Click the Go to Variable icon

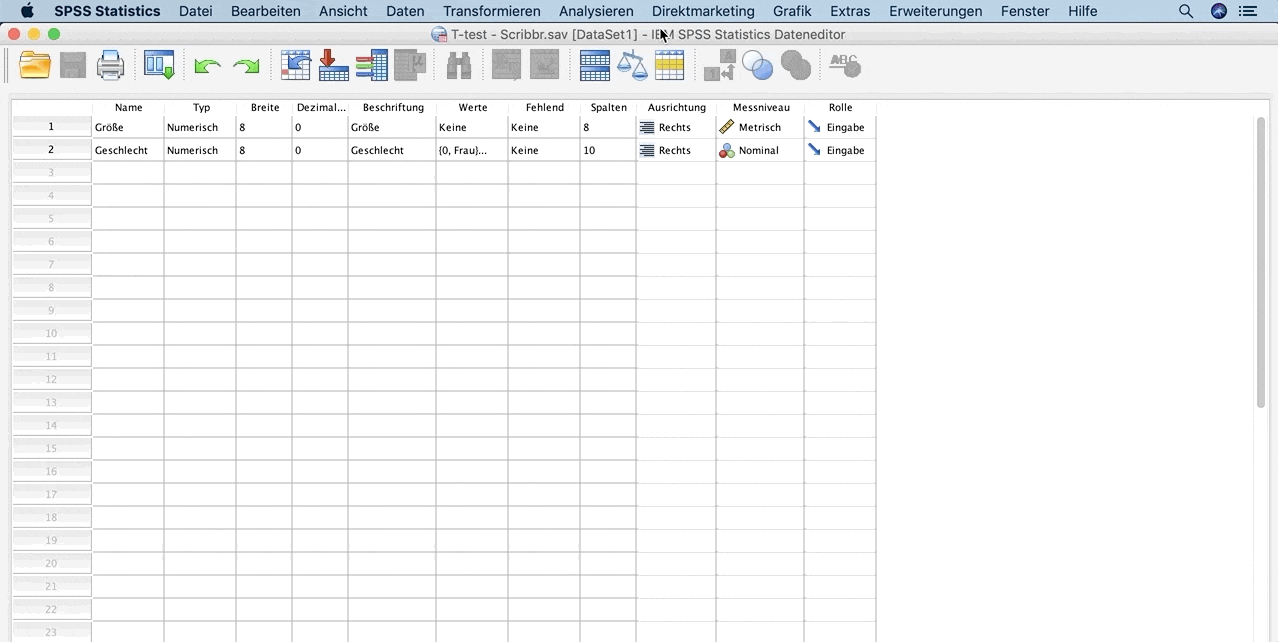click(x=333, y=66)
